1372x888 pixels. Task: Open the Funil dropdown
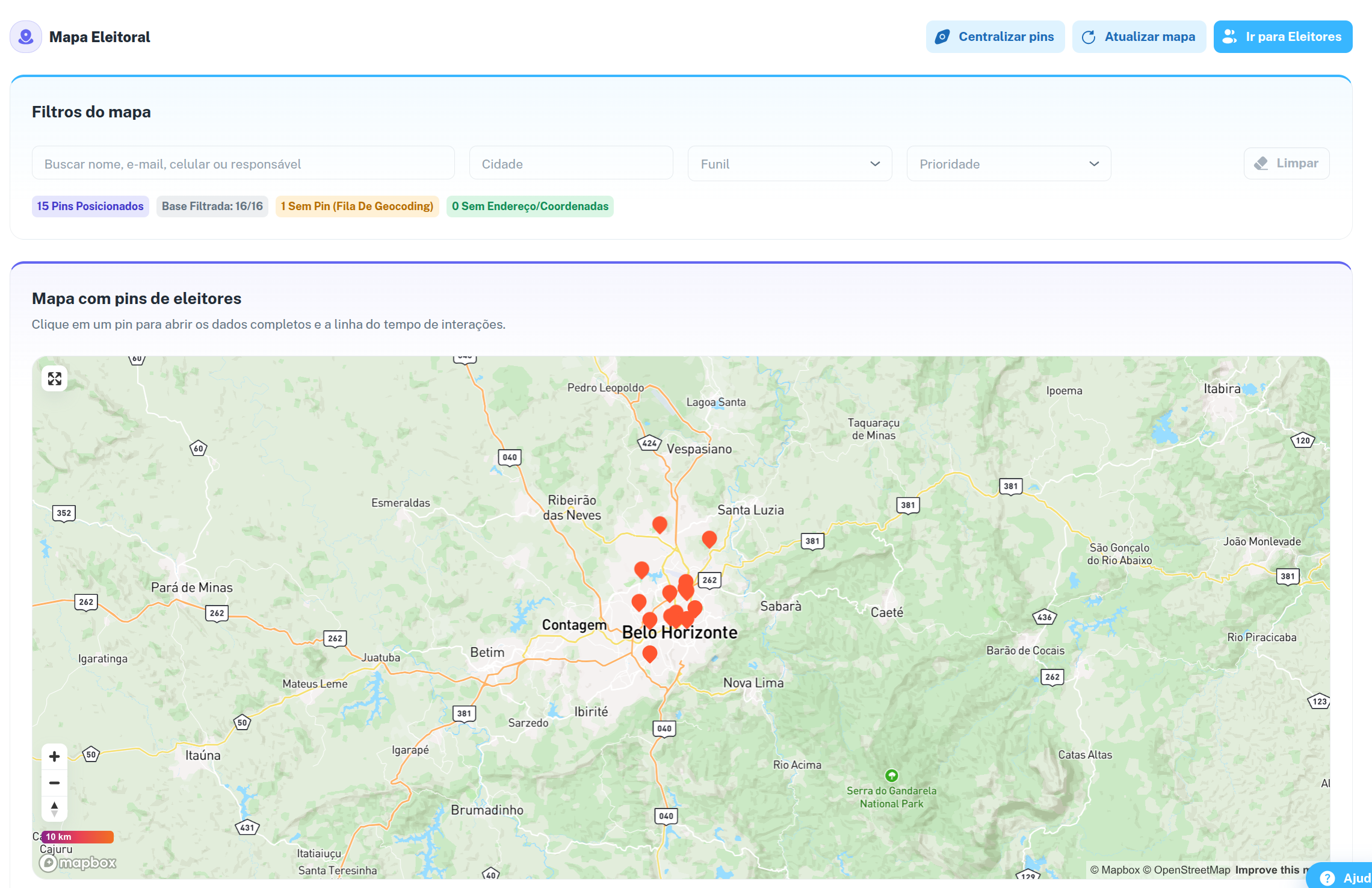pos(790,163)
